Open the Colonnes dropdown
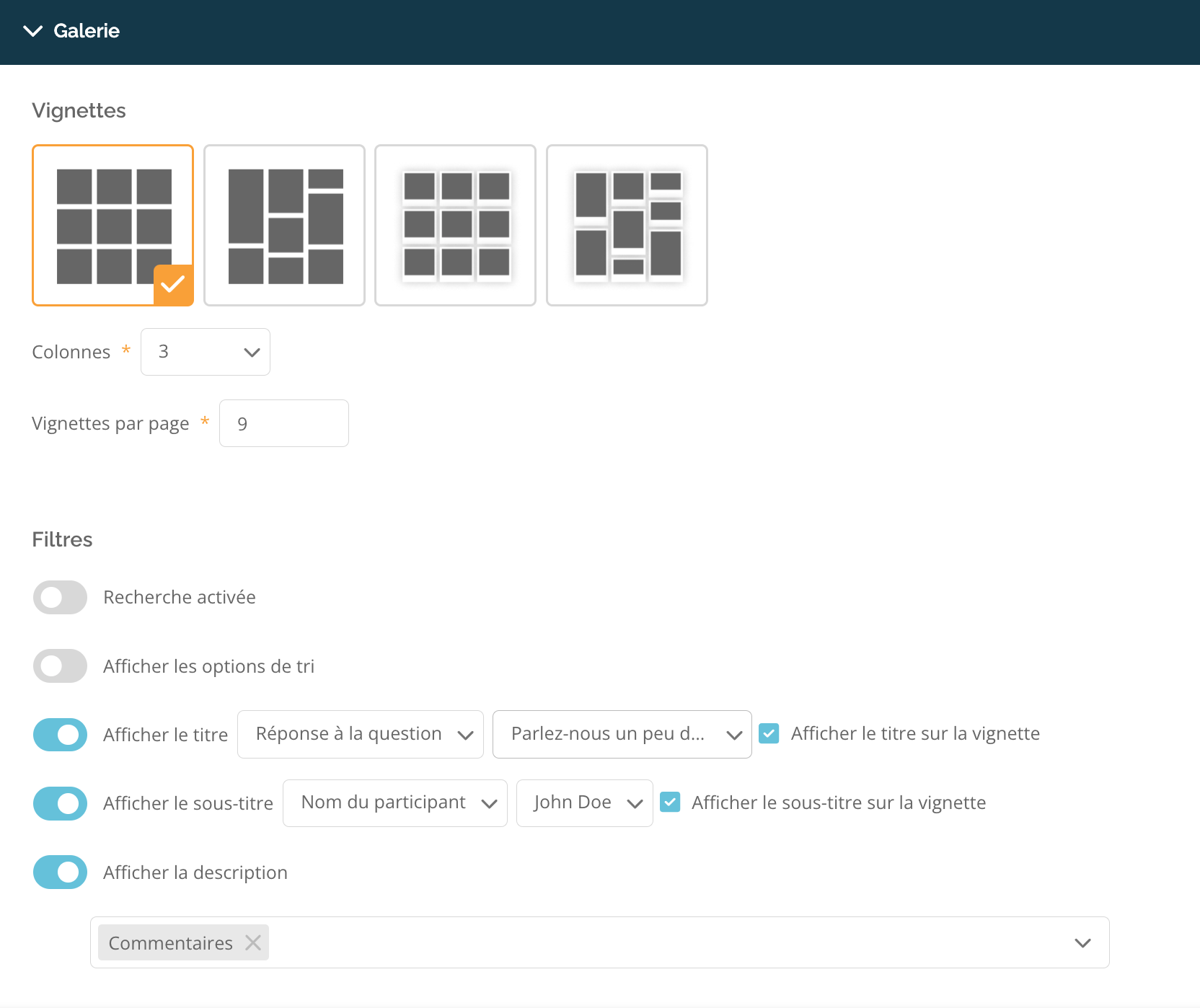1200x1008 pixels. coord(206,352)
